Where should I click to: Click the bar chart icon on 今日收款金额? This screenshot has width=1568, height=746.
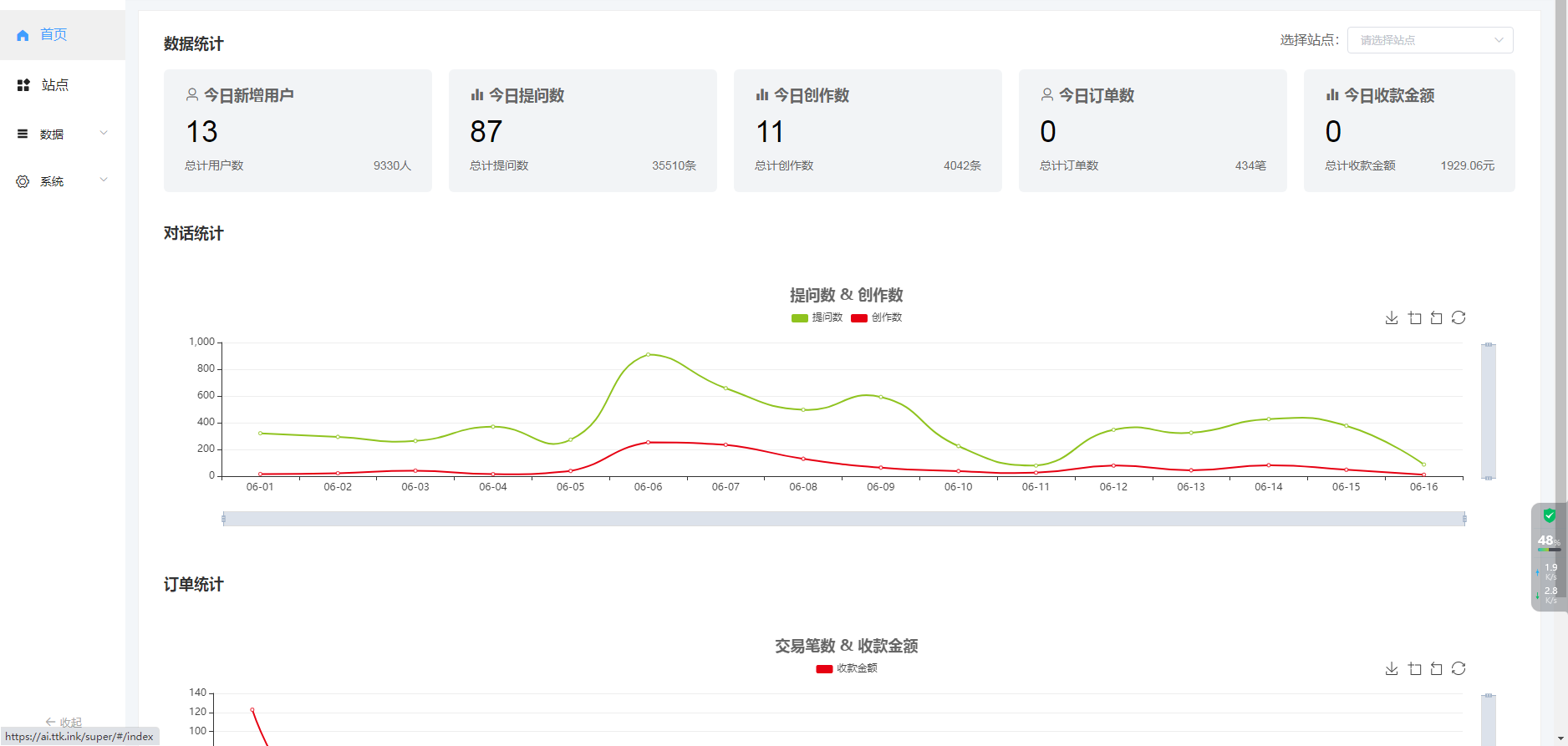[1332, 95]
